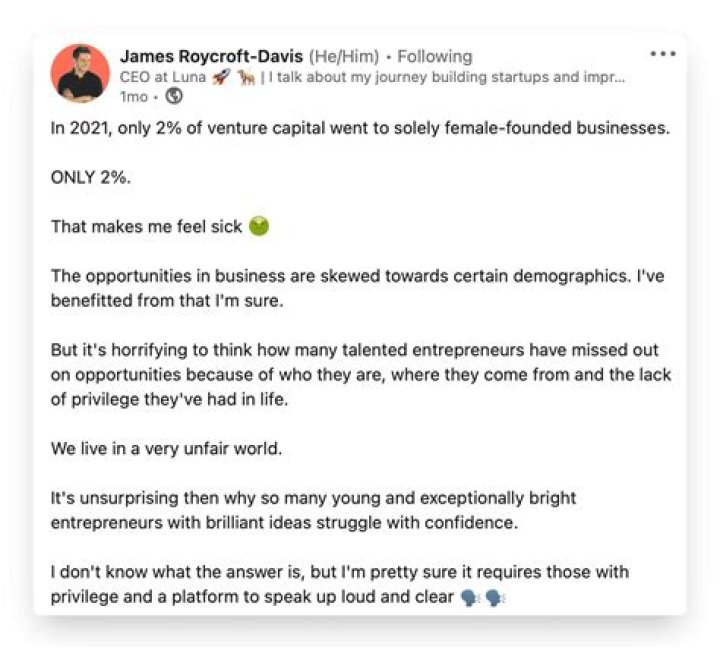Click the author's round profile photo
The image size is (720, 650).
pyautogui.click(x=80, y=74)
